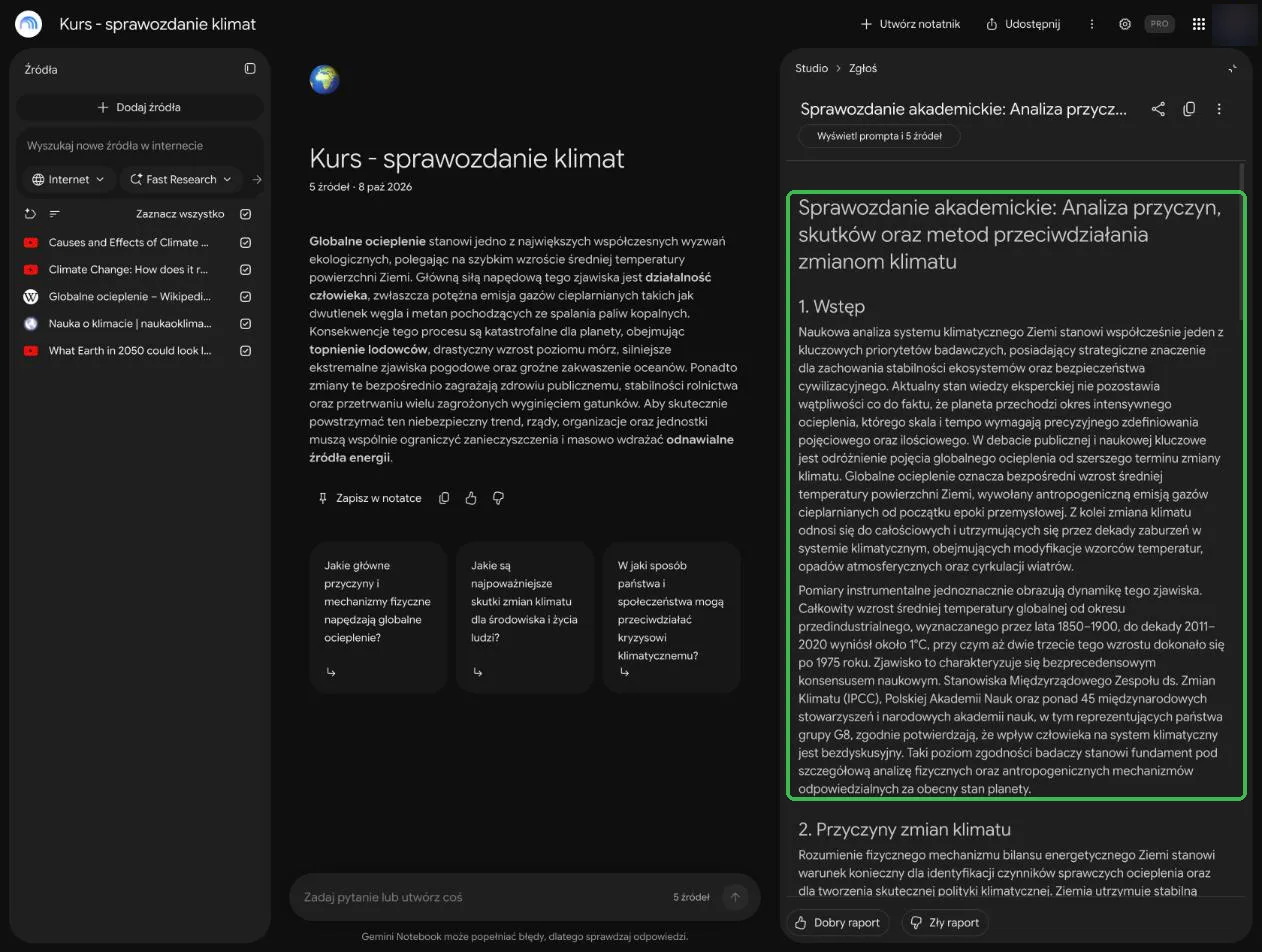
Task: Collapse the Studio panel icon
Action: [1233, 69]
